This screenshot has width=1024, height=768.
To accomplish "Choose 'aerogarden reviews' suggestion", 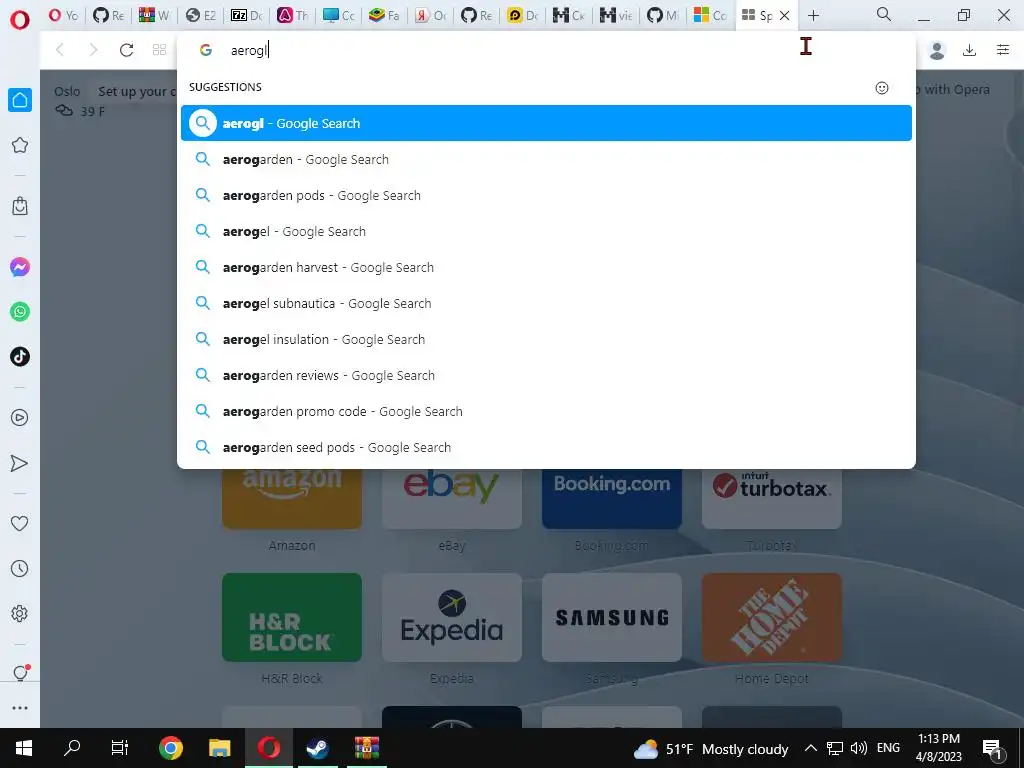I will tap(546, 376).
